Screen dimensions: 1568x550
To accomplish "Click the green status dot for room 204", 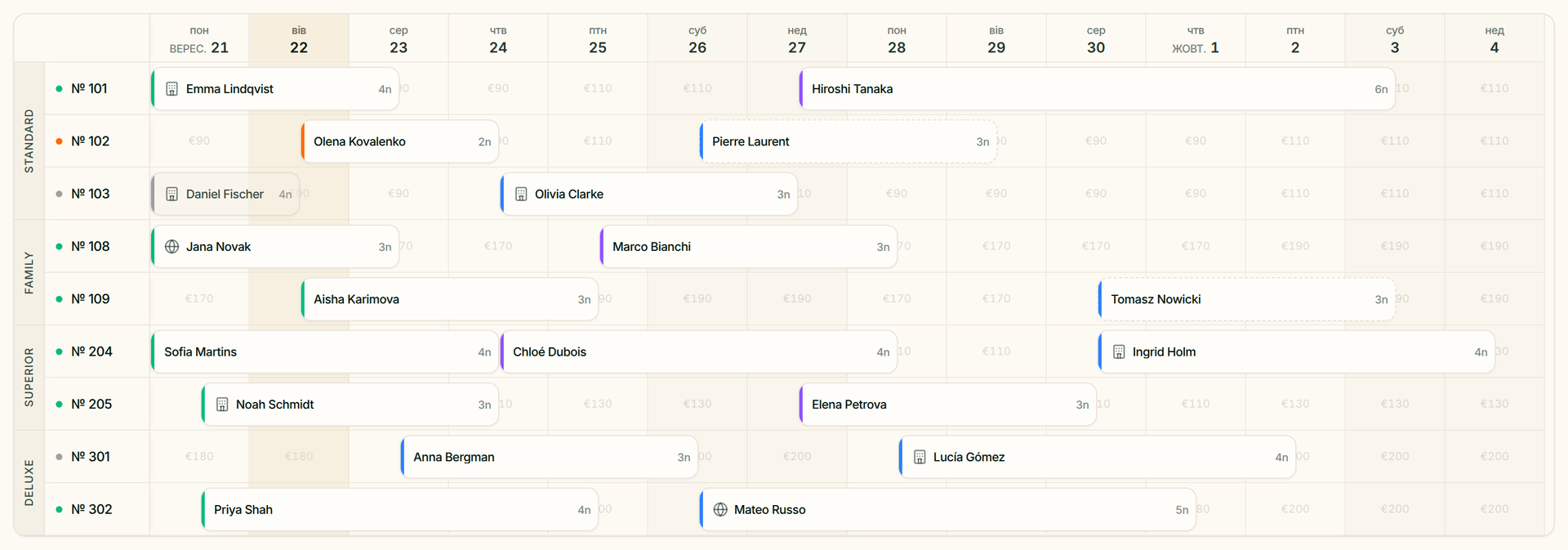I will coord(59,352).
